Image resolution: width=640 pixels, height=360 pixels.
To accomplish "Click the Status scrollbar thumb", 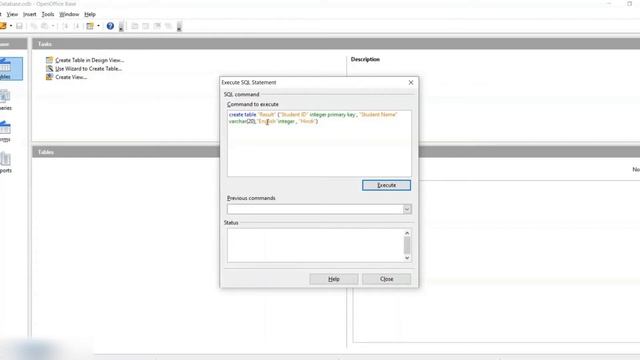I will [407, 245].
